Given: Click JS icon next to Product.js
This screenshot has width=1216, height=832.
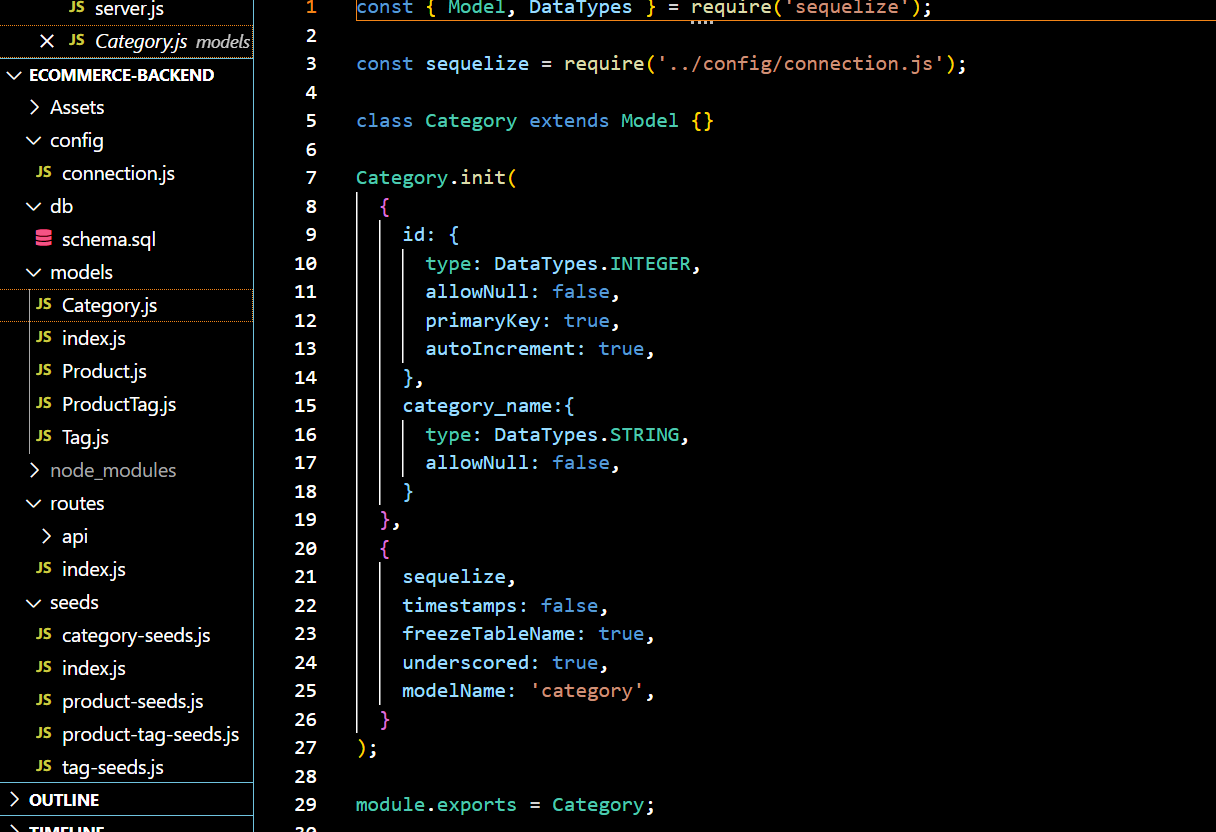Looking at the screenshot, I should 43,371.
